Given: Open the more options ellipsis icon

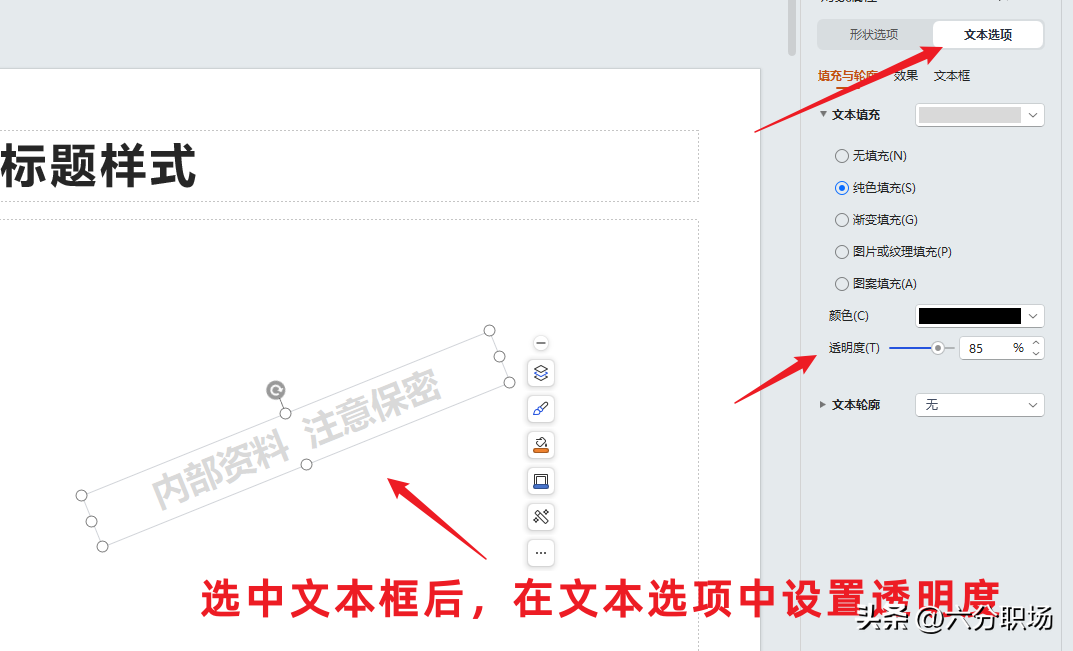Looking at the screenshot, I should [541, 553].
